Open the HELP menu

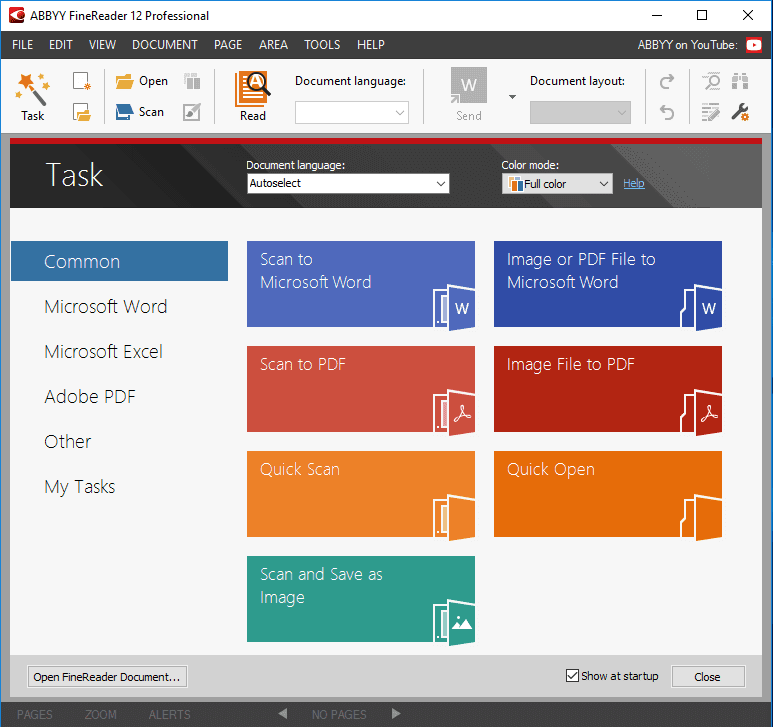point(371,45)
